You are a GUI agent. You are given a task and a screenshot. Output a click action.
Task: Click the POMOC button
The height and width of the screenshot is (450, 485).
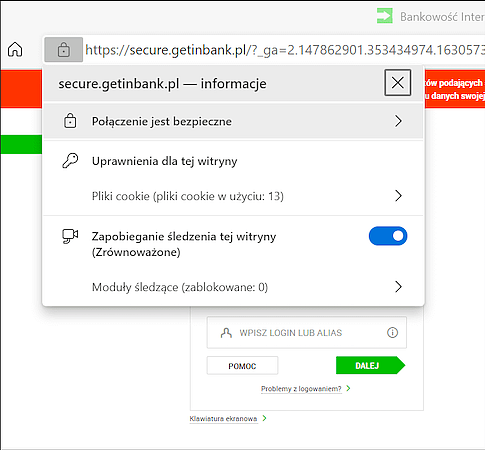tap(242, 366)
